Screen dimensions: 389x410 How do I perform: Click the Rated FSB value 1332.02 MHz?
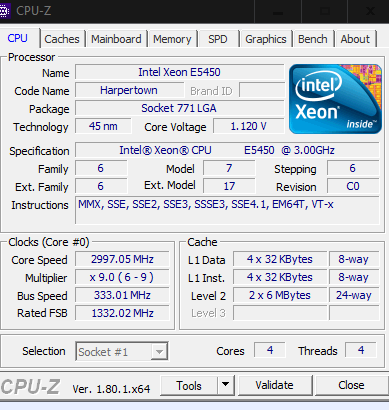122,313
